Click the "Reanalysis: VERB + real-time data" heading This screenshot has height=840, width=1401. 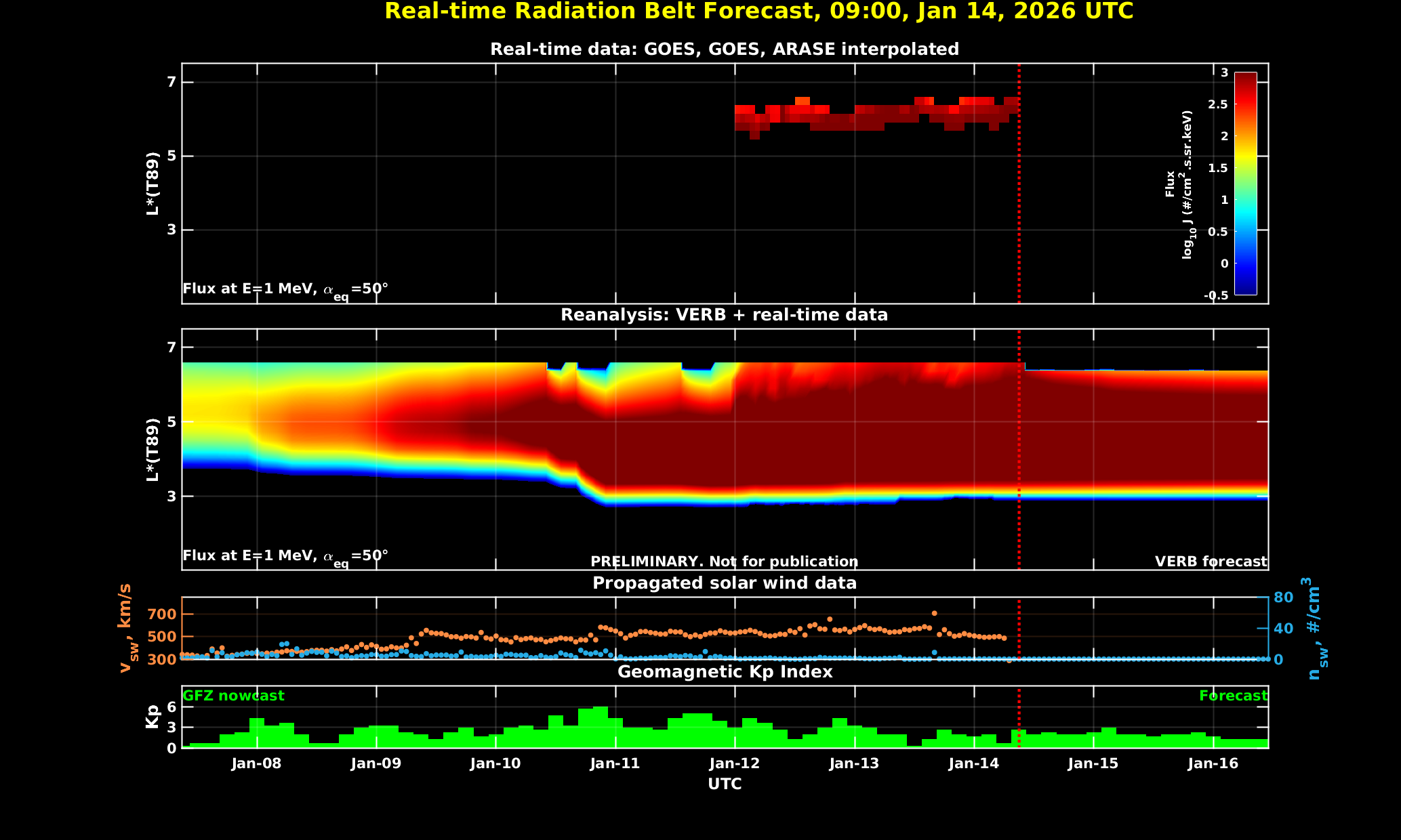pos(725,315)
